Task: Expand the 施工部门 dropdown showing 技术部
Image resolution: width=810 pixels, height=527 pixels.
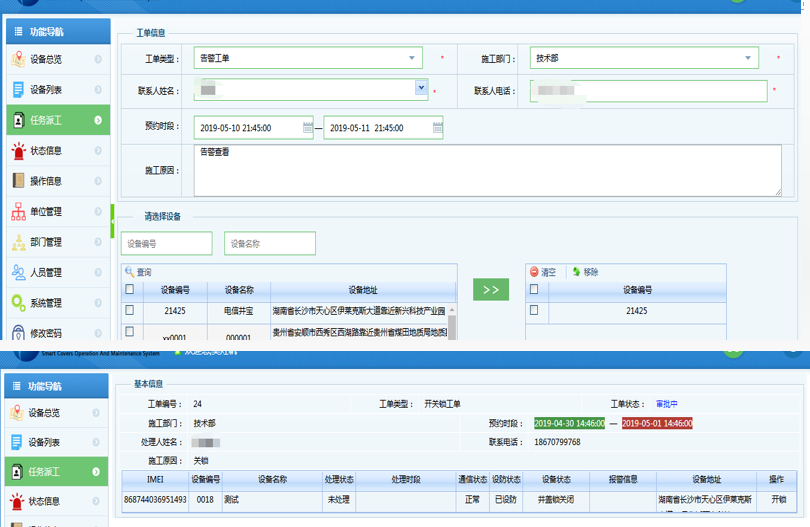Action: (748, 59)
